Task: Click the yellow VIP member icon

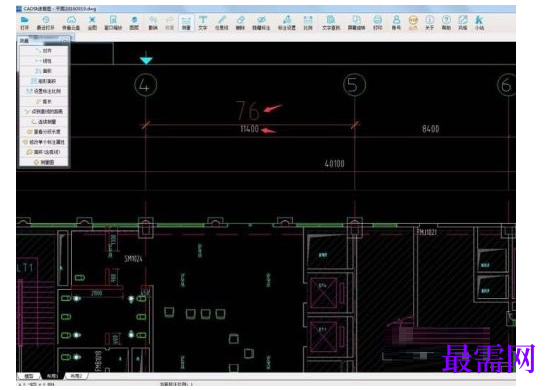Action: [413, 23]
